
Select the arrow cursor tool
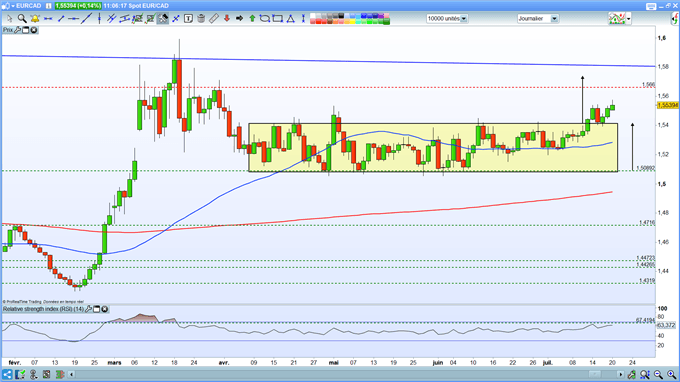click(x=10, y=19)
